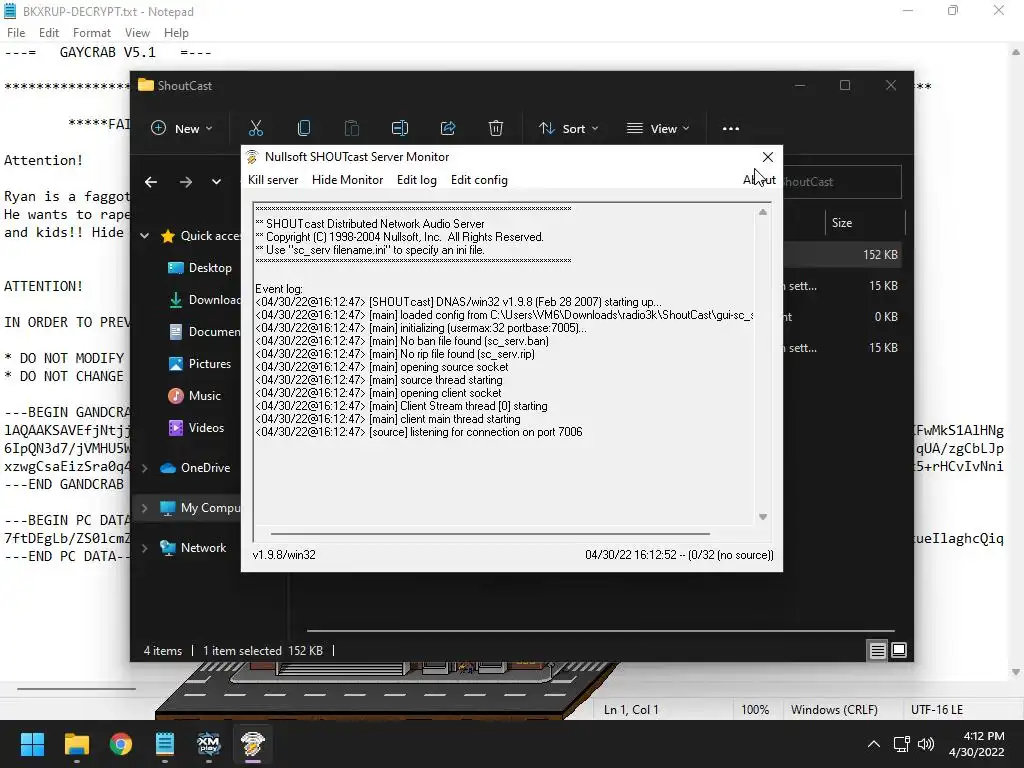Open the recent locations chevron in Explorer
Image resolution: width=1024 pixels, height=768 pixels.
[216, 182]
